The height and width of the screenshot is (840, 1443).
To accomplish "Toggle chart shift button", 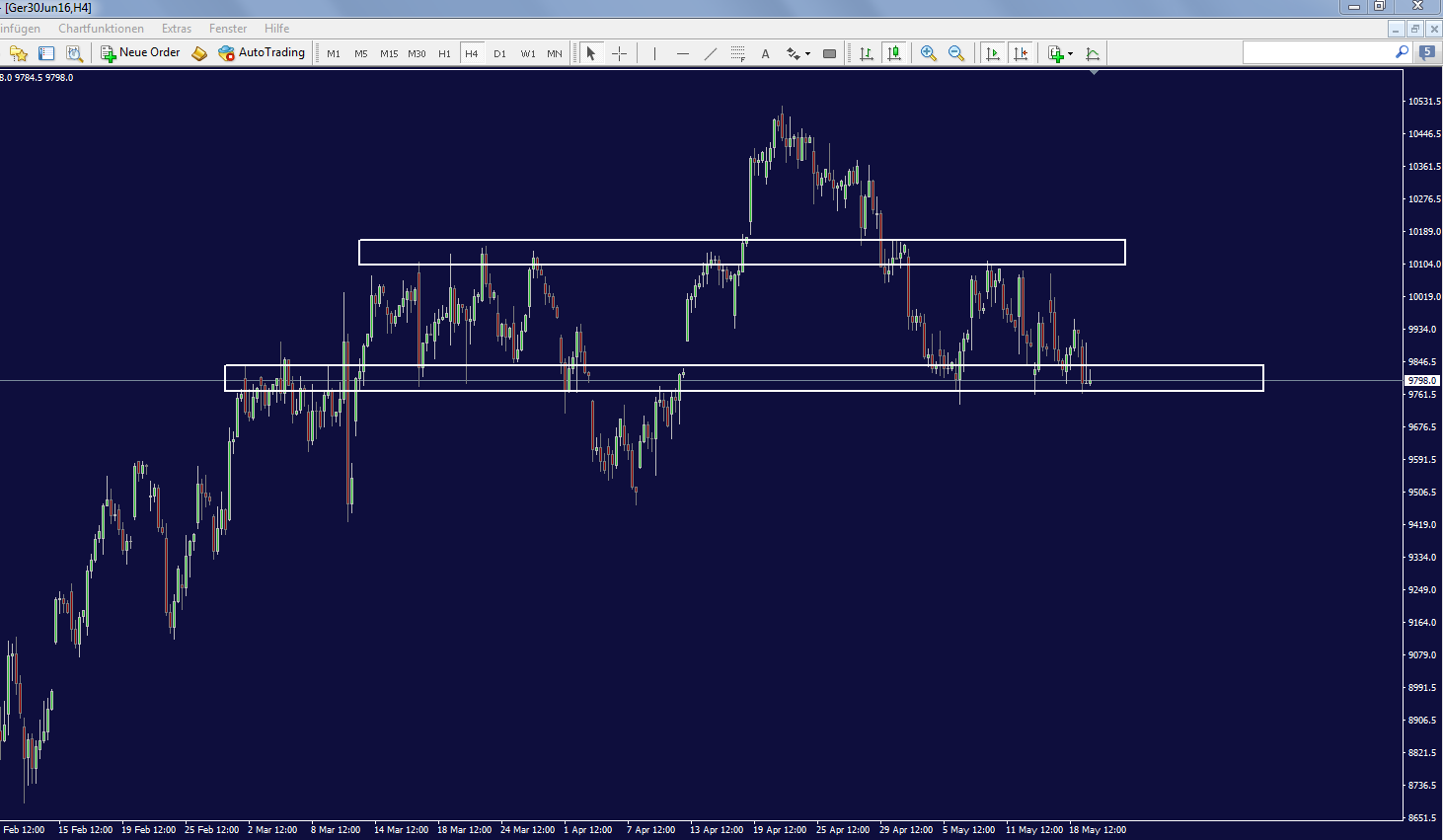I will pos(1021,53).
